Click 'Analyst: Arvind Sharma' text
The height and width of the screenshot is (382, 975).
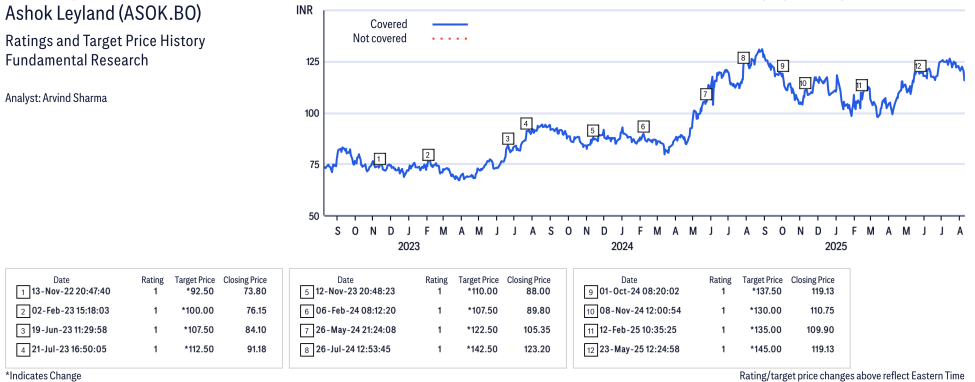tap(55, 98)
